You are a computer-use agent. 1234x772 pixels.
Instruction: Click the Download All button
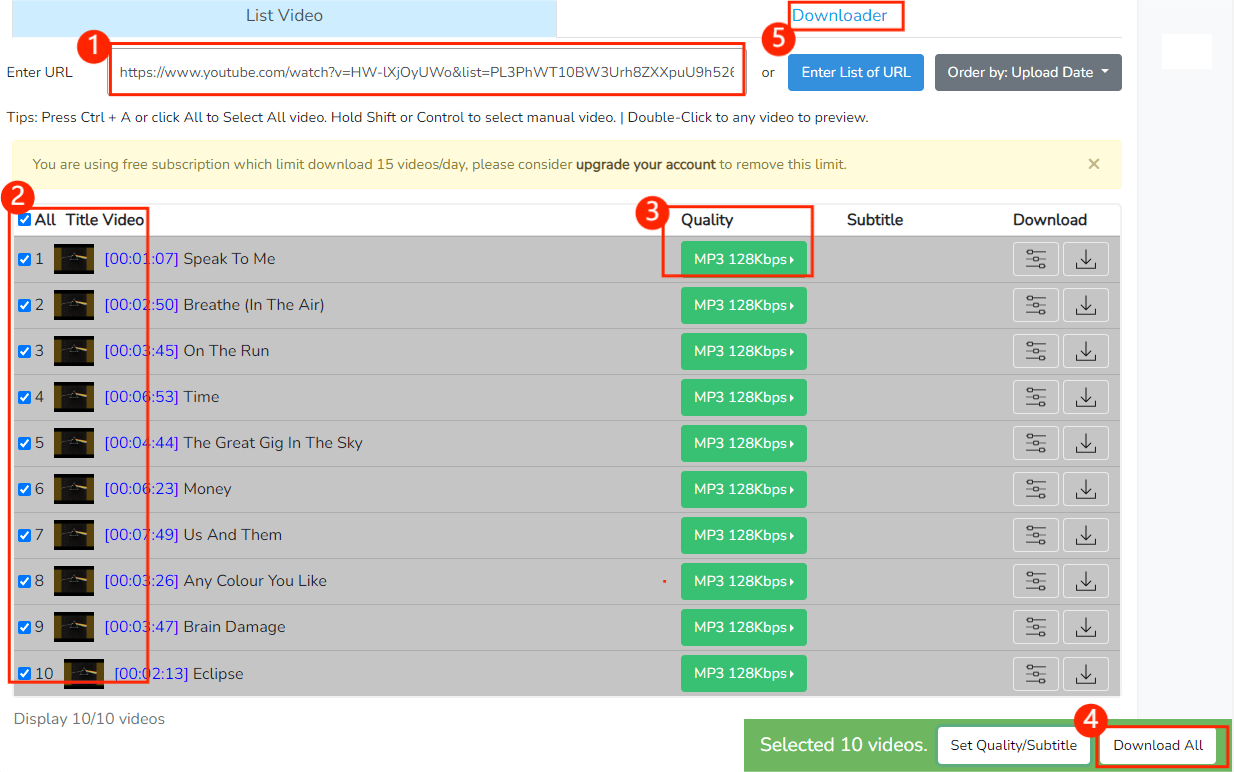pos(1158,745)
